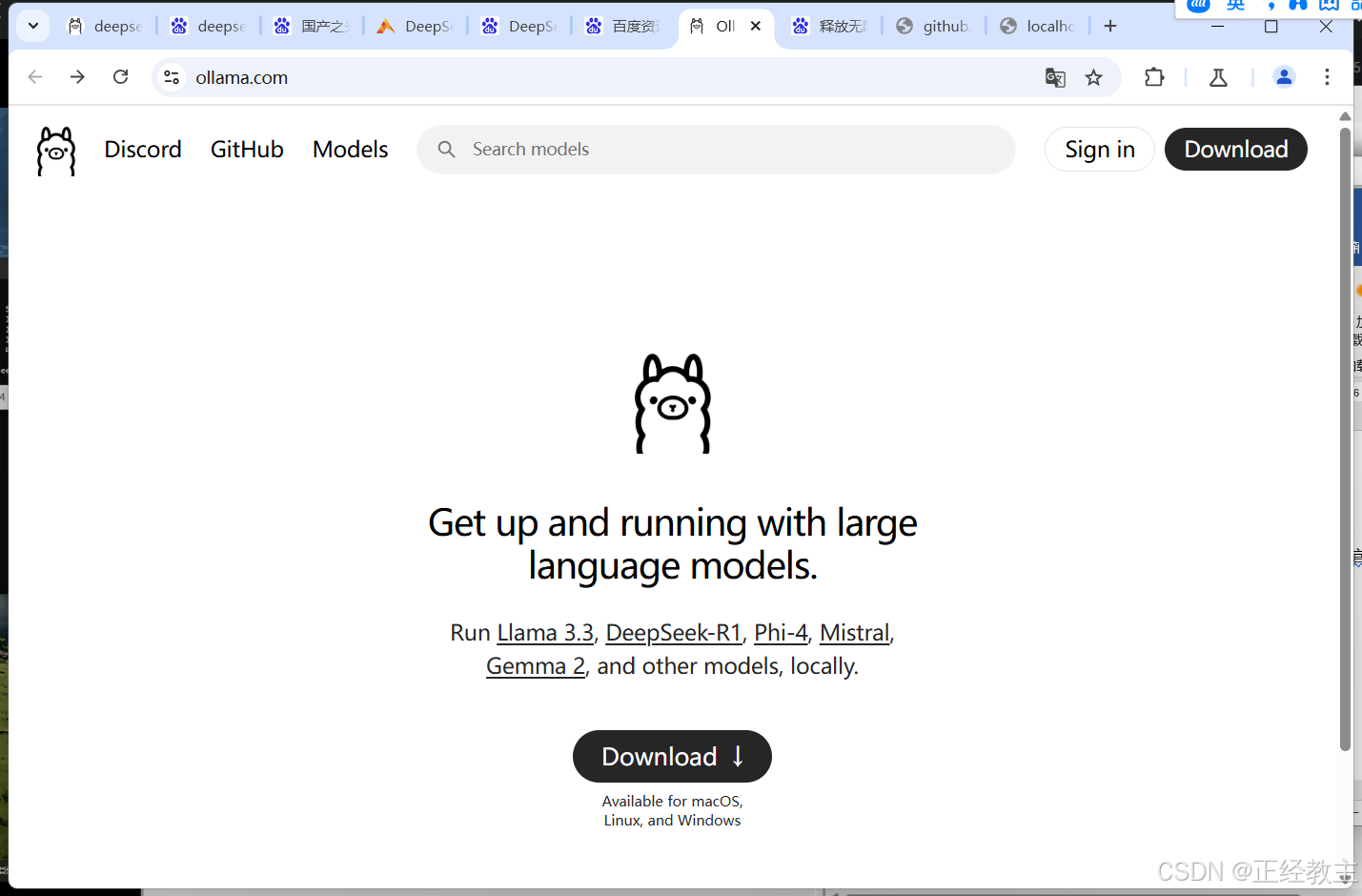This screenshot has width=1362, height=896.
Task: Expand the tab search dropdown arrow
Action: (x=33, y=26)
